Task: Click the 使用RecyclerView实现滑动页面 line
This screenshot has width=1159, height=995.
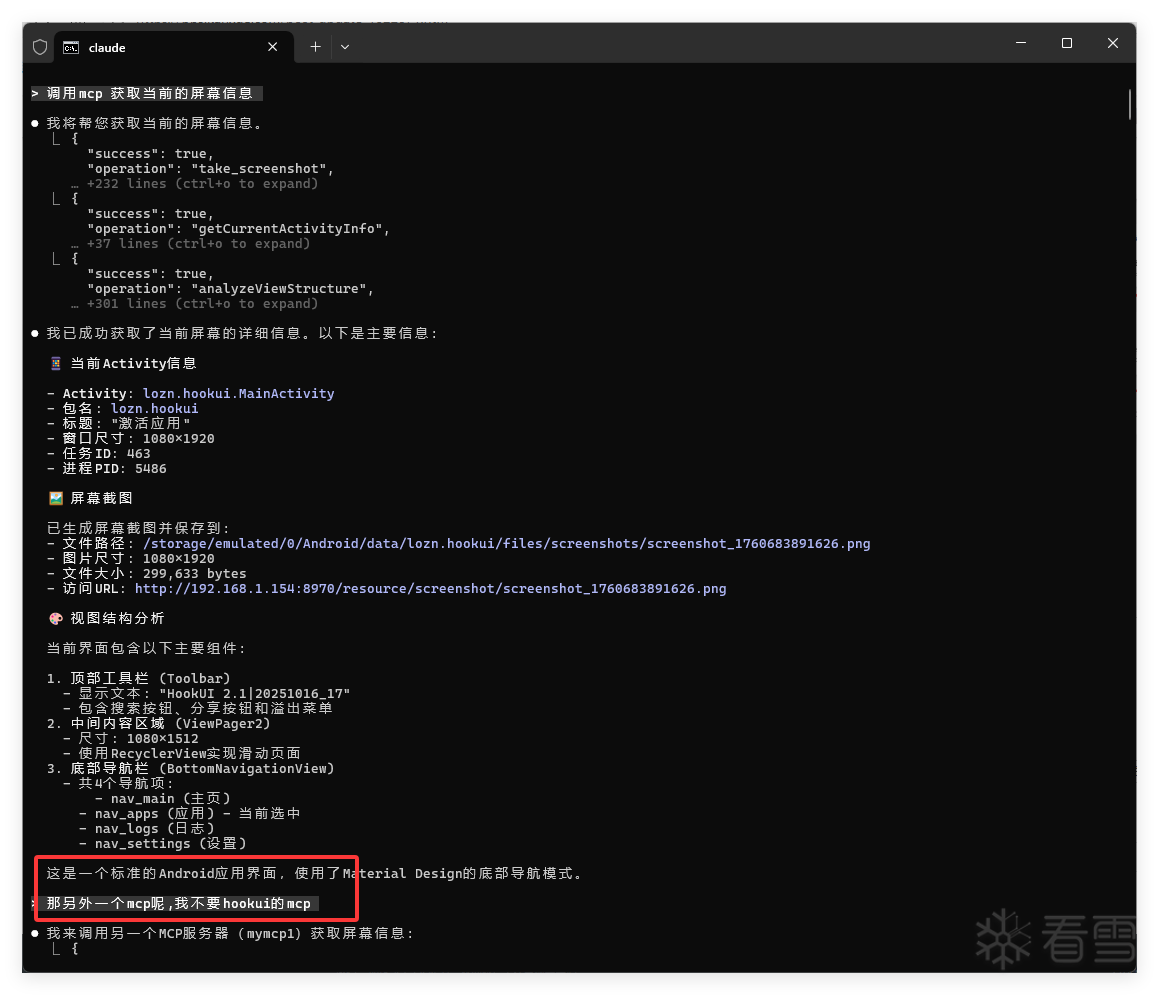Action: pos(182,753)
